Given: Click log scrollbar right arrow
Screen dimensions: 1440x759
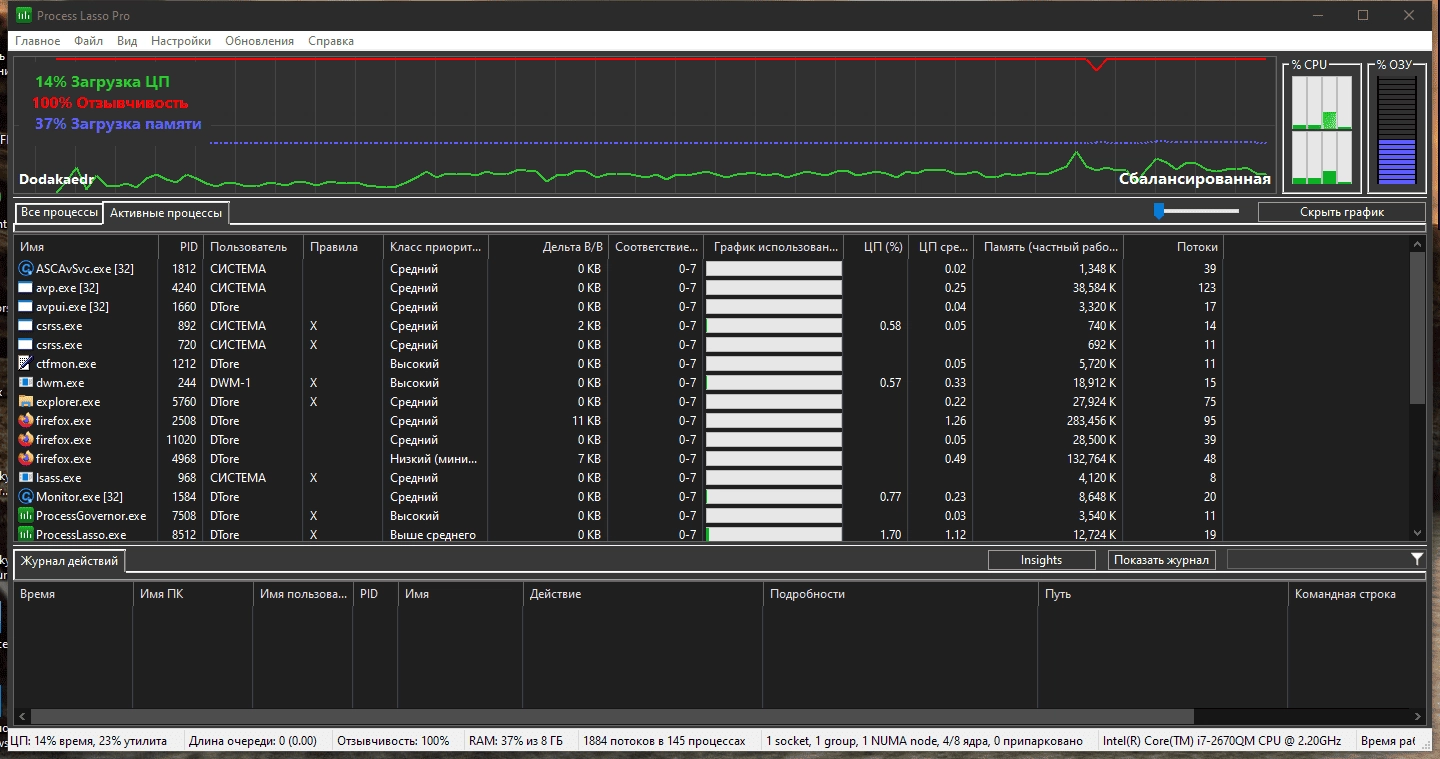Looking at the screenshot, I should click(x=1417, y=717).
